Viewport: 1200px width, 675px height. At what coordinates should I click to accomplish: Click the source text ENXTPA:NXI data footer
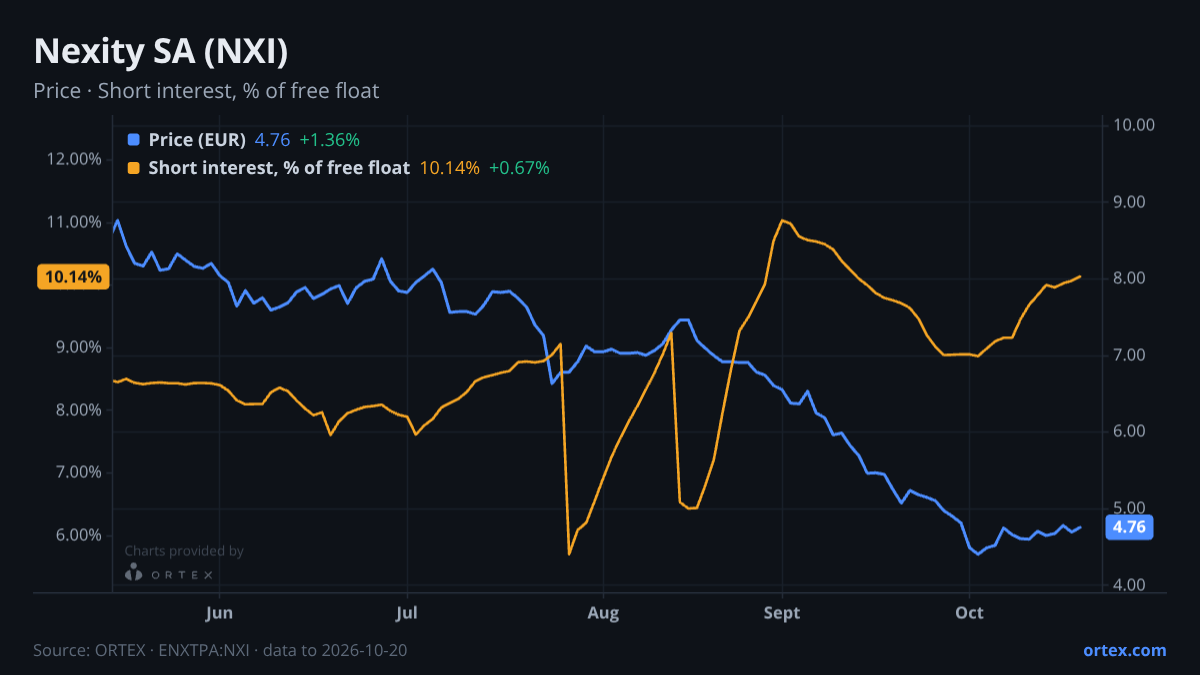[220, 650]
